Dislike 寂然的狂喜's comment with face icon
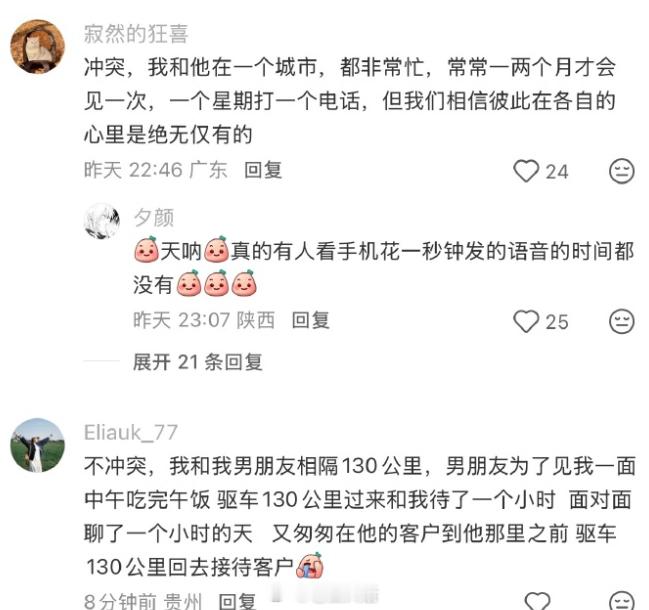 [x=622, y=171]
